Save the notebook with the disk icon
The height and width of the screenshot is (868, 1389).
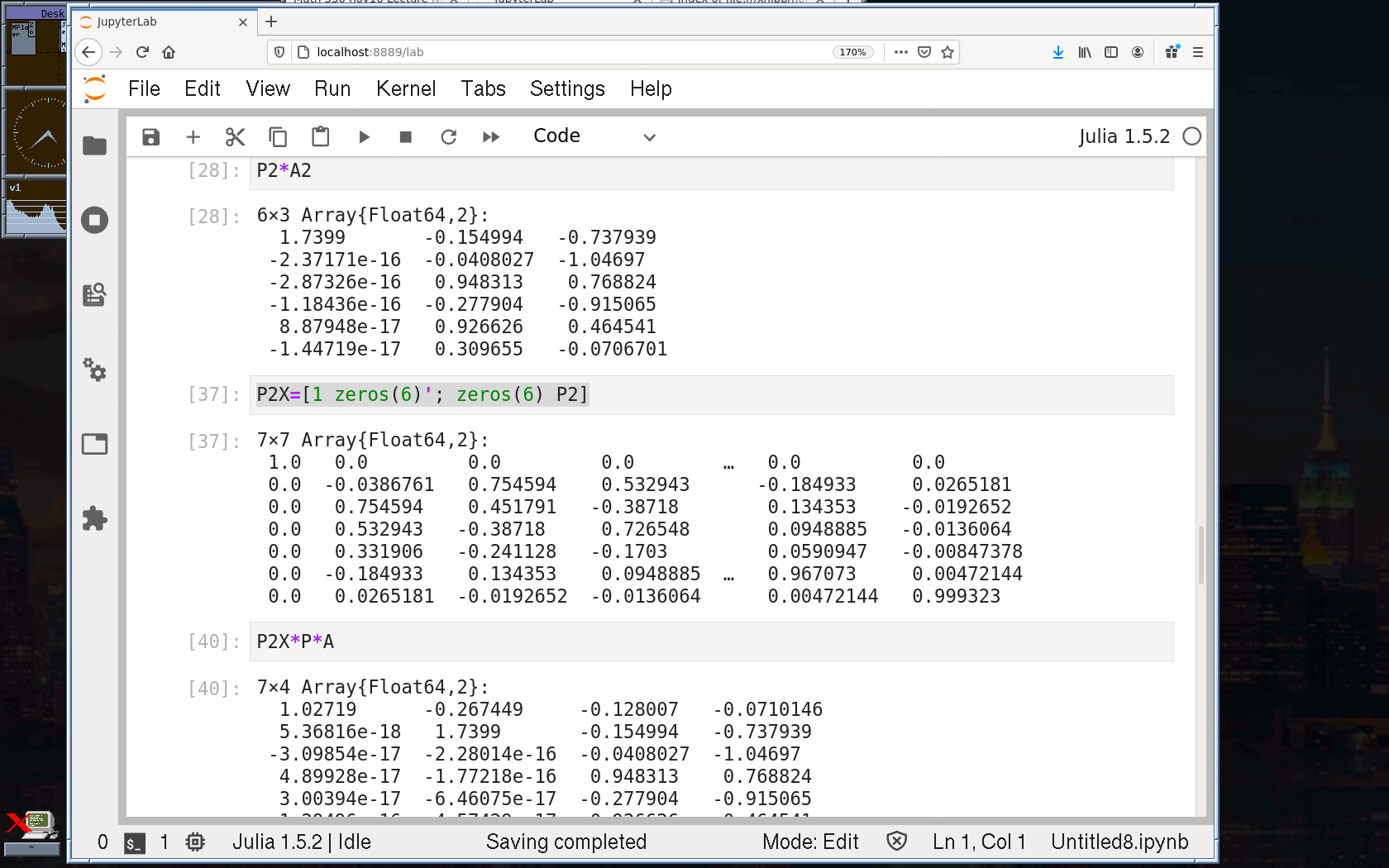150,137
